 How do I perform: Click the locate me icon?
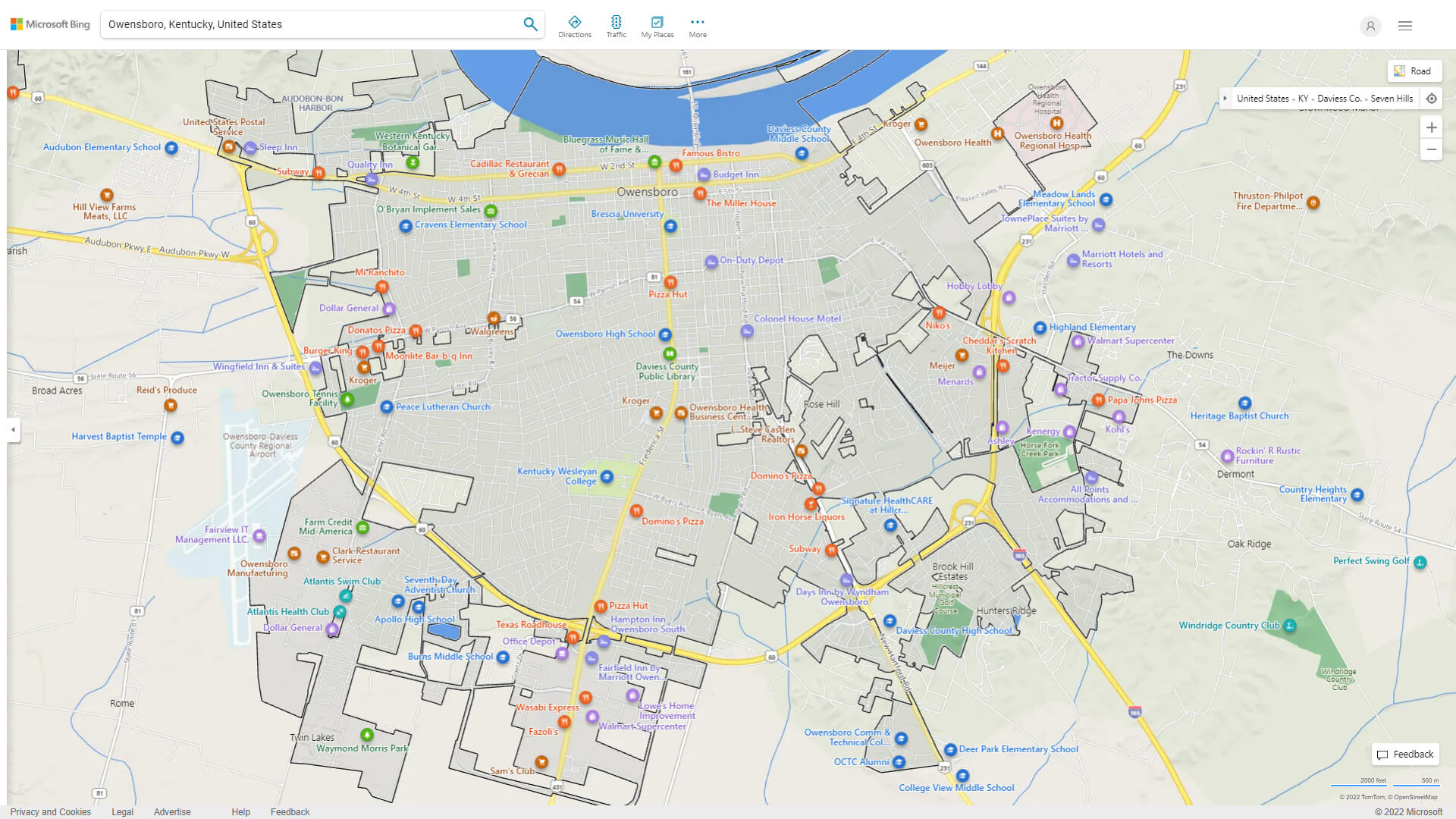[x=1431, y=99]
